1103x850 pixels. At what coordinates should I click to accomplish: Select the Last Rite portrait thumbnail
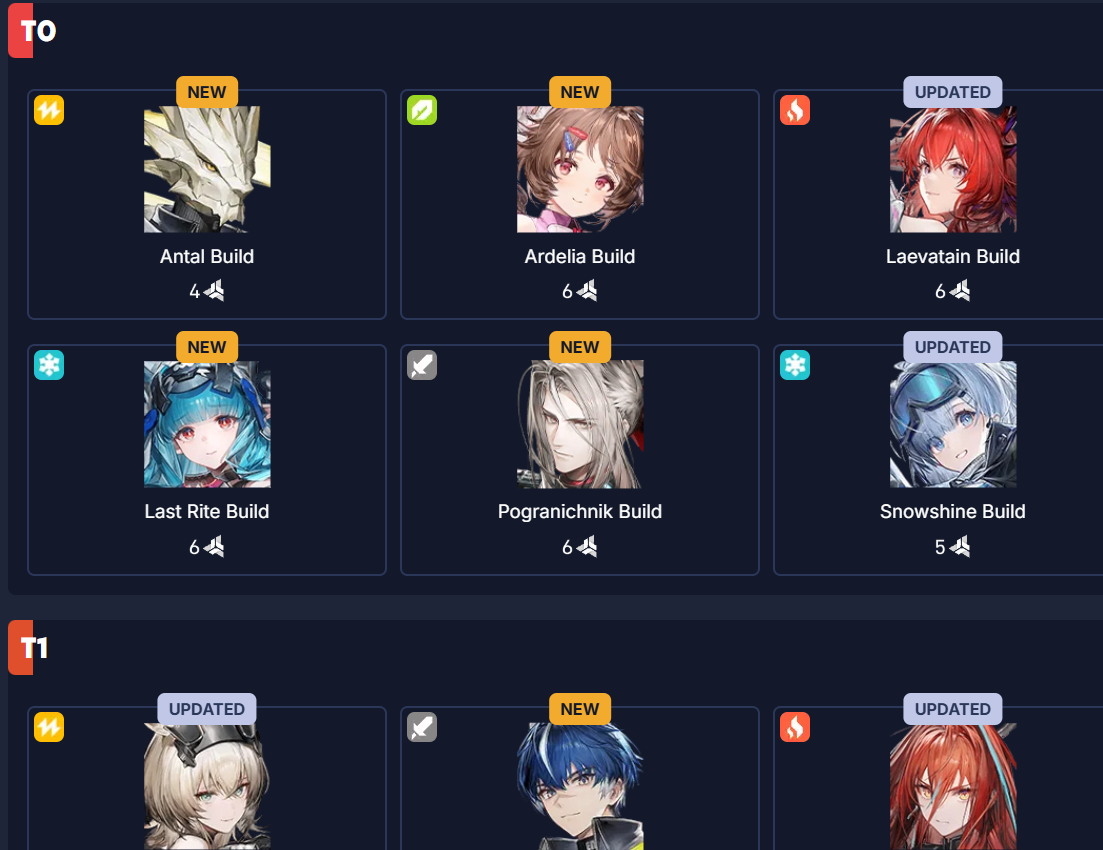coord(207,424)
